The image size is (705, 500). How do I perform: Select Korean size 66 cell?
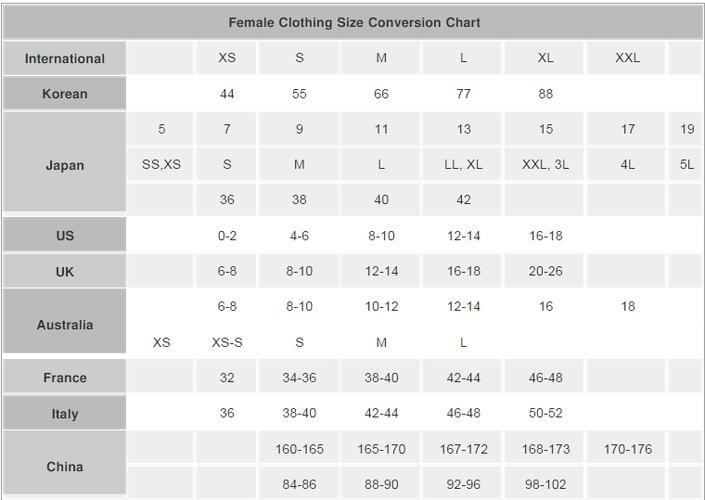[x=381, y=94]
